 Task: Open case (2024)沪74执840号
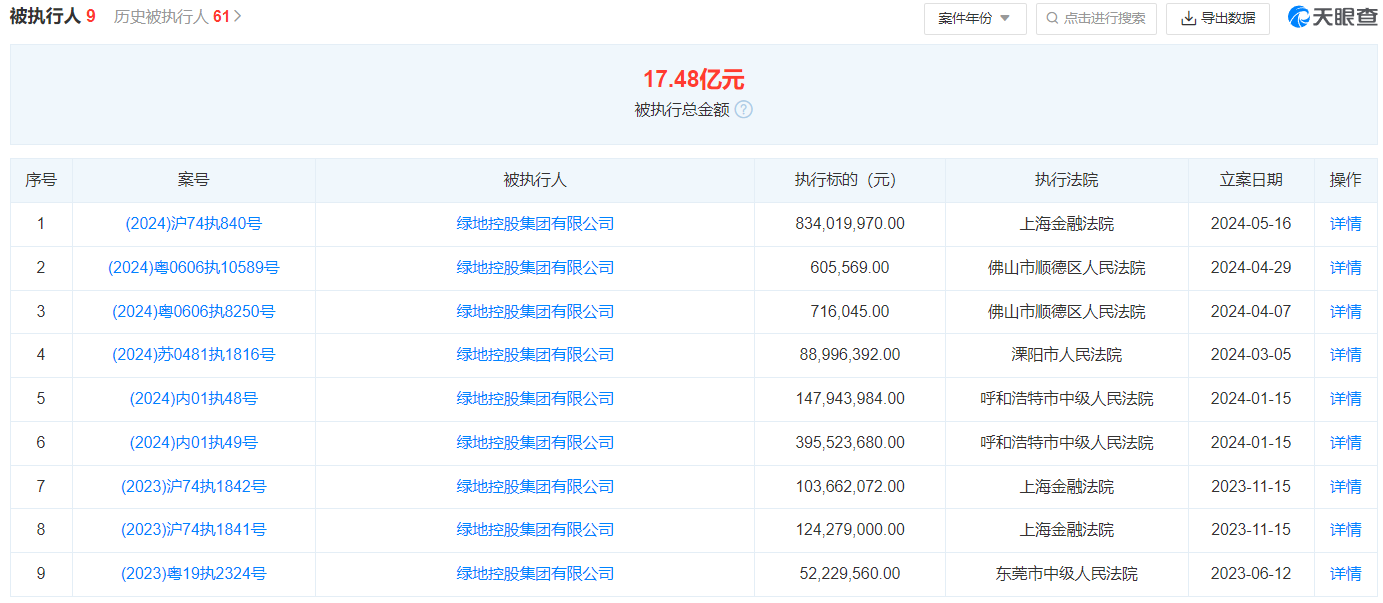pos(193,224)
